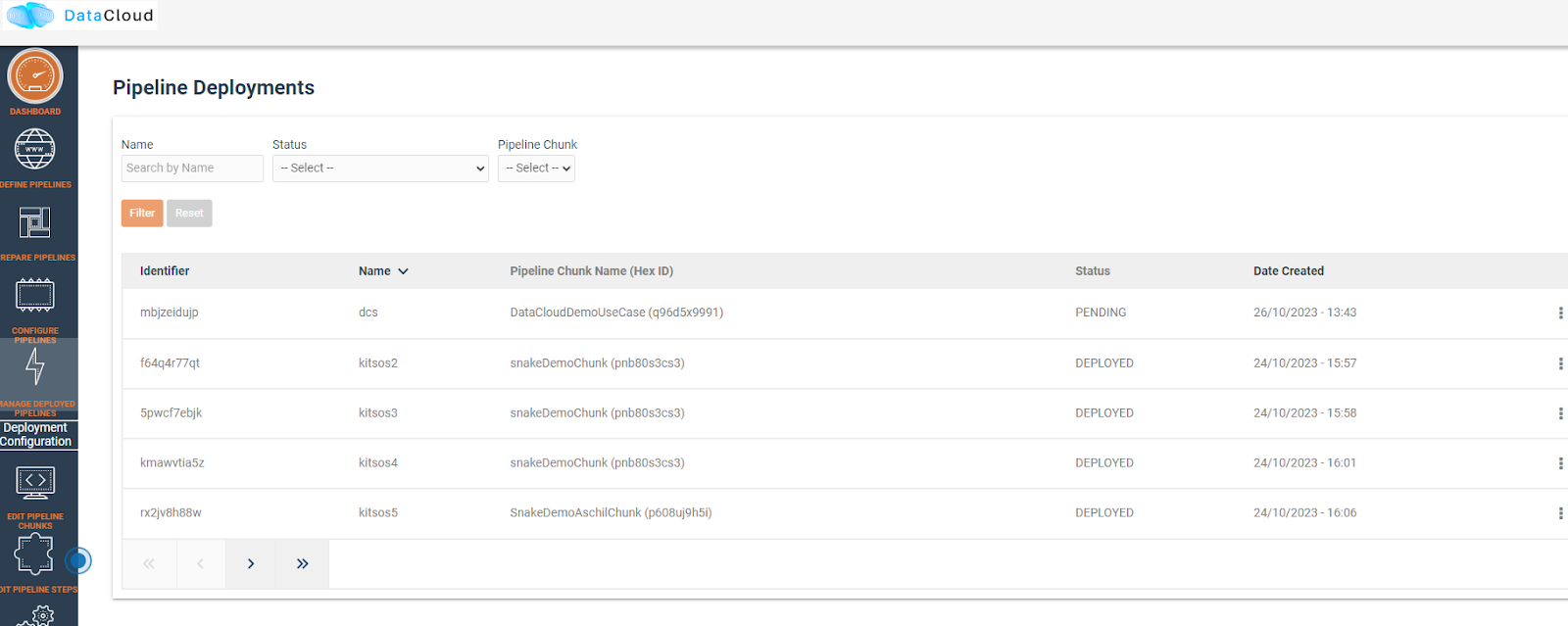Click identifier rx2jv8h88w

tap(171, 512)
